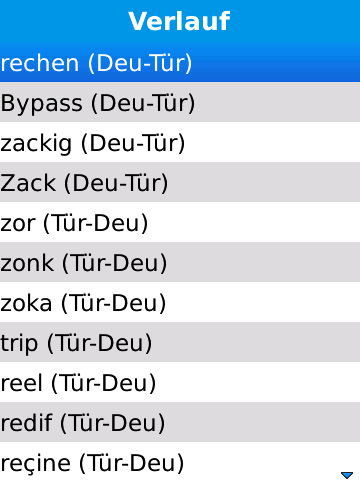Click the '(Tür-Deu)' label beside redif
This screenshot has width=360, height=480.
(112, 423)
